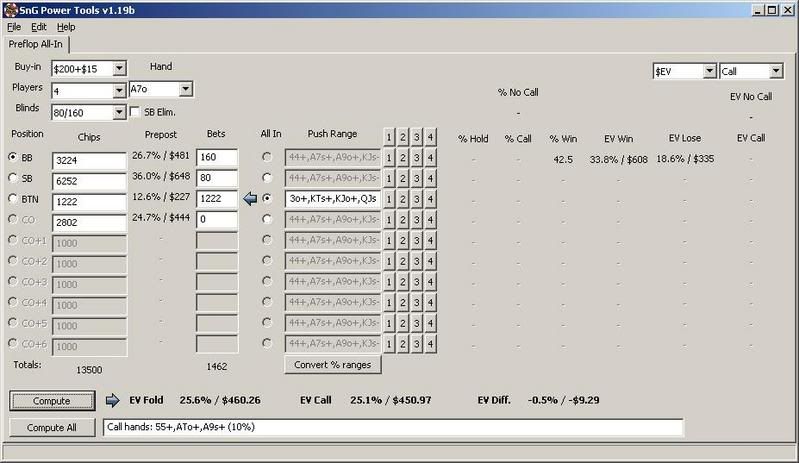Select the CO position radio button
799x463 pixels.
point(13,219)
